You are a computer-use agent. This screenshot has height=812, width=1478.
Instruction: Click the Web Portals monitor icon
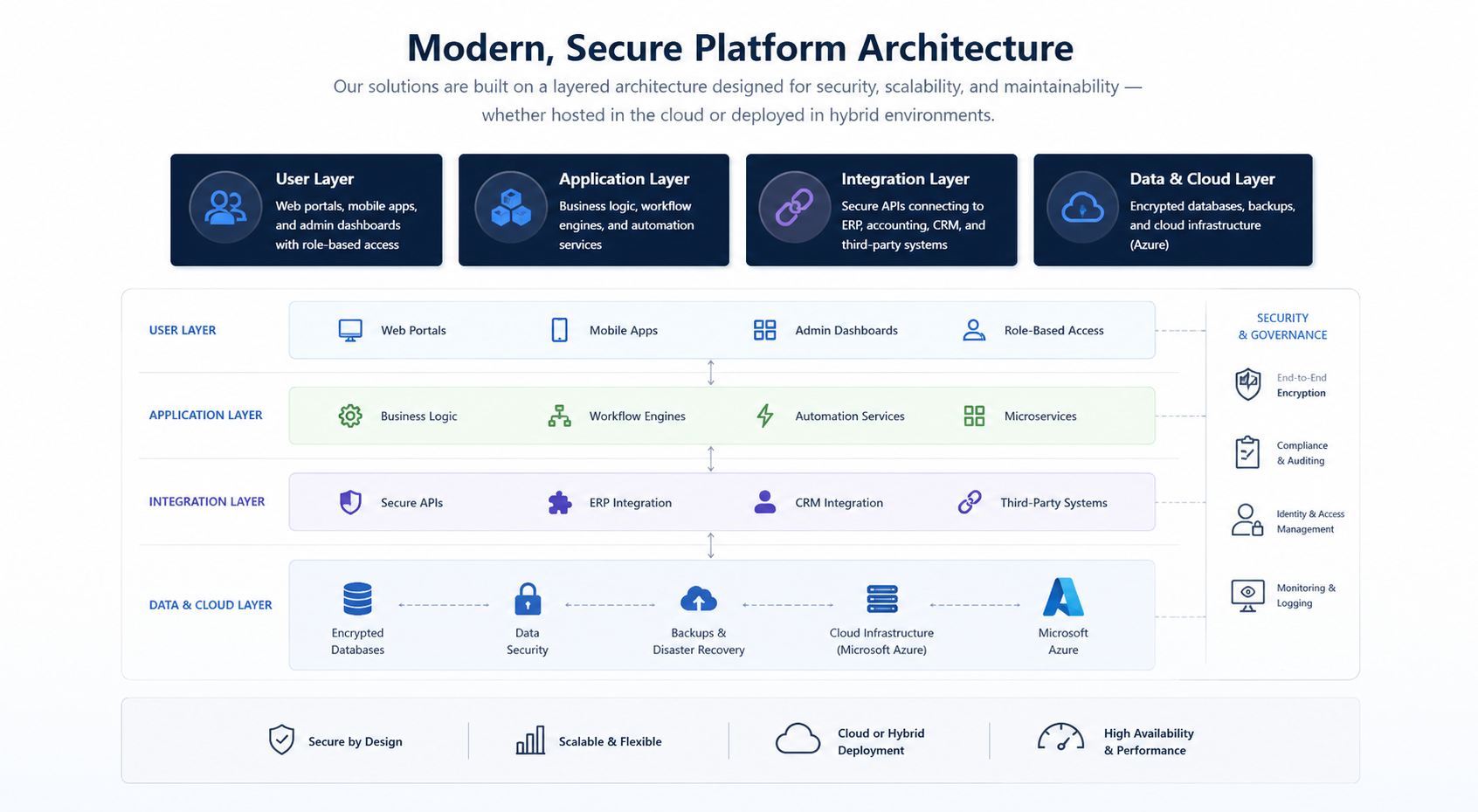click(x=350, y=330)
